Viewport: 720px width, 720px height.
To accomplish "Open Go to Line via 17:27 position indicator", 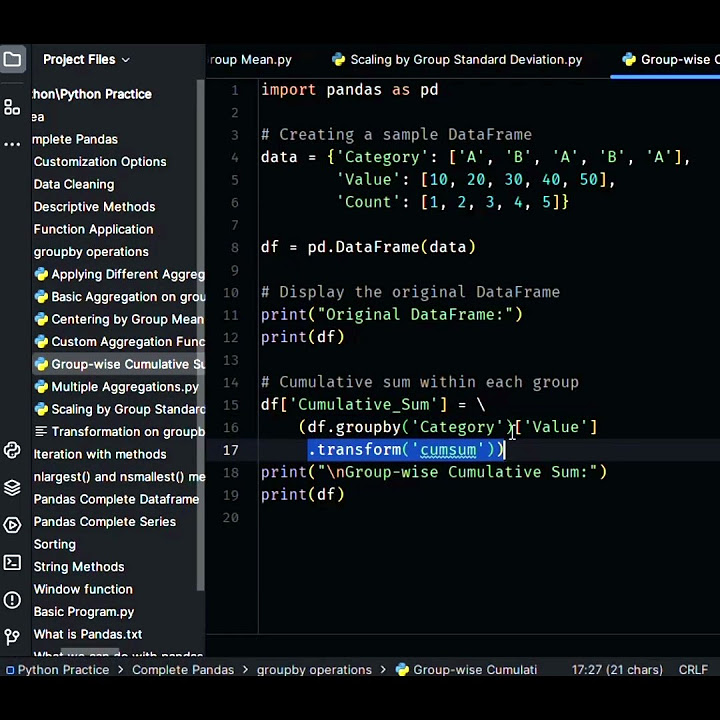I will click(617, 669).
